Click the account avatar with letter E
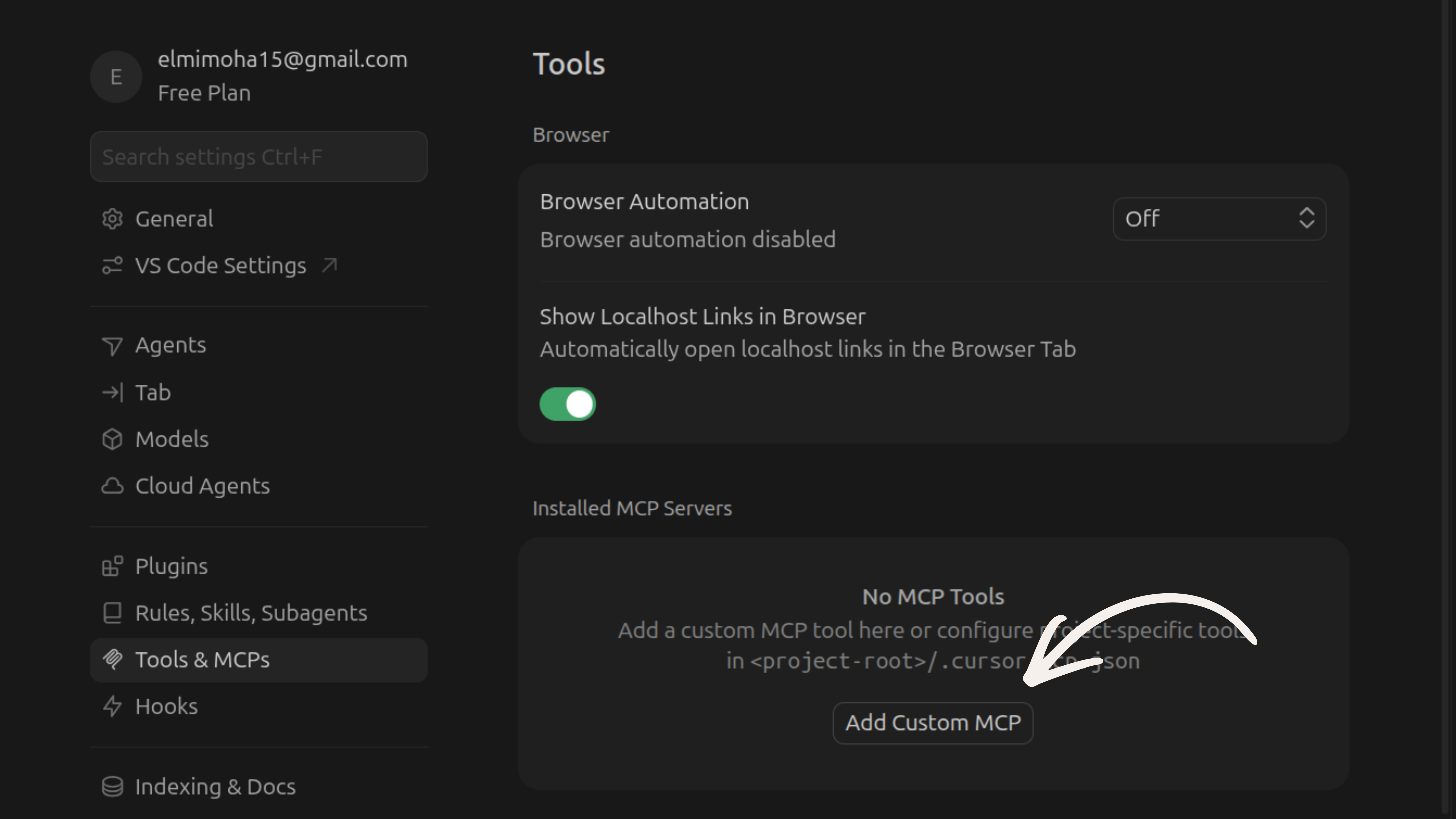Image resolution: width=1456 pixels, height=819 pixels. 116,77
